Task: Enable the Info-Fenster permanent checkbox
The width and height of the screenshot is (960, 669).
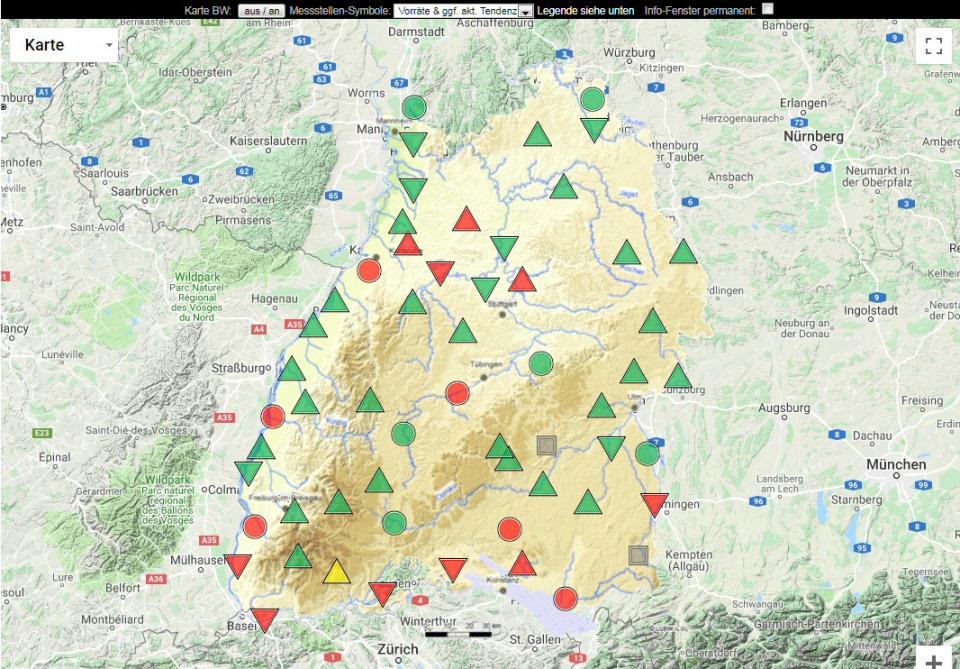Action: tap(768, 9)
